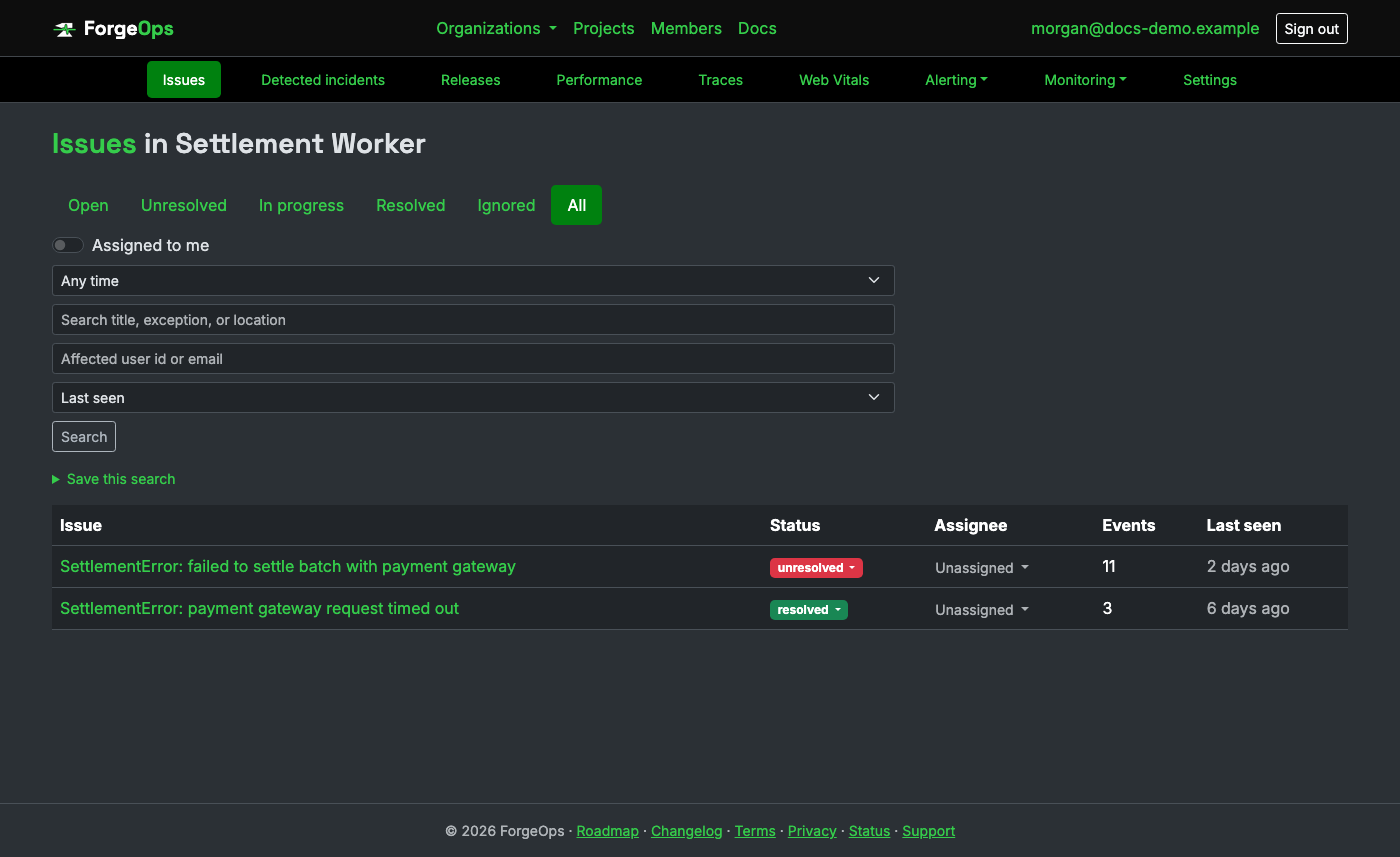Open the Last seen sort dropdown
The image size is (1400, 857).
[473, 398]
